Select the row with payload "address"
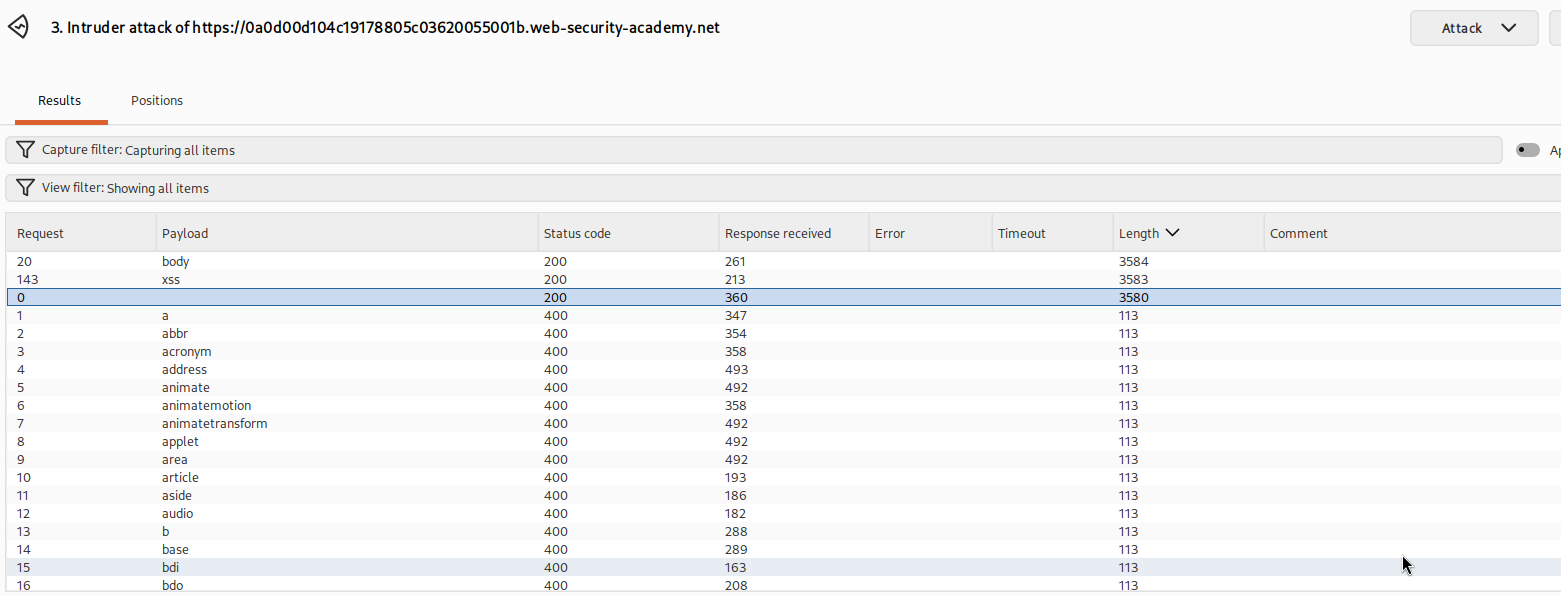This screenshot has width=1561, height=596. pos(783,370)
